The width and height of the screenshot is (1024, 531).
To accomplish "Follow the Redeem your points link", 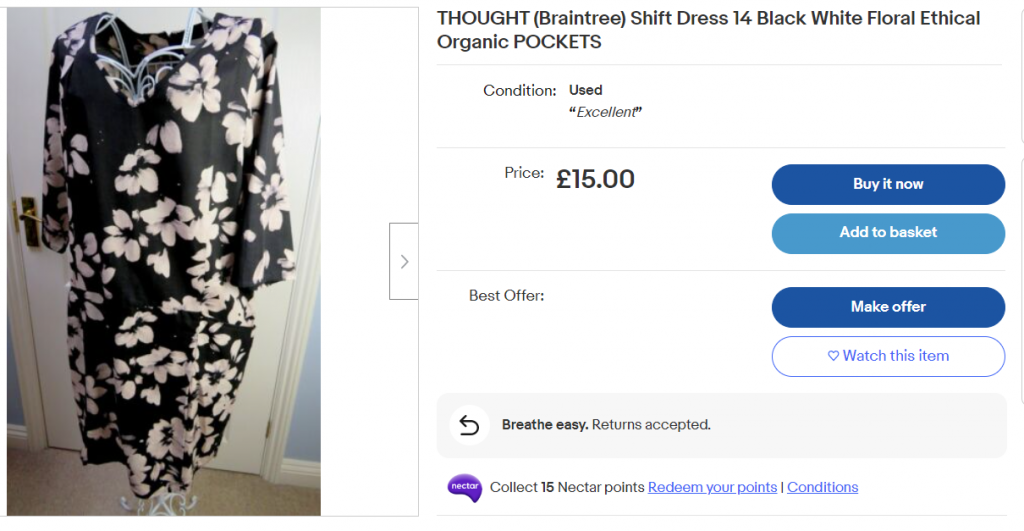I will 712,487.
